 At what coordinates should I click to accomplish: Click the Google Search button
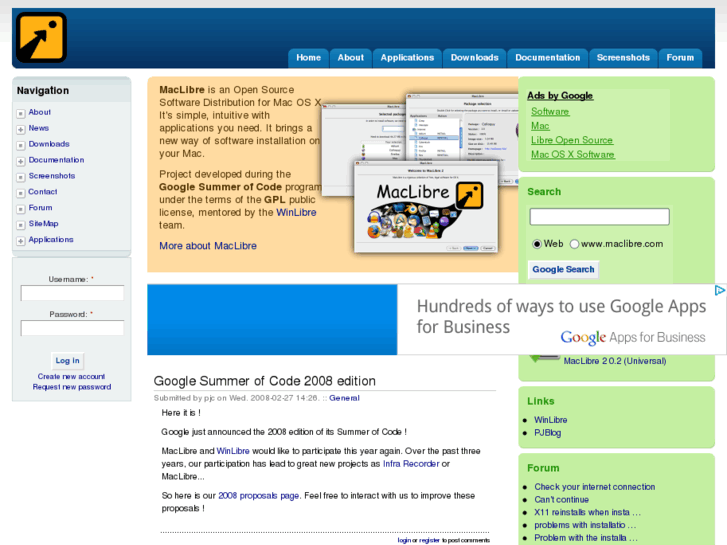[x=563, y=269]
